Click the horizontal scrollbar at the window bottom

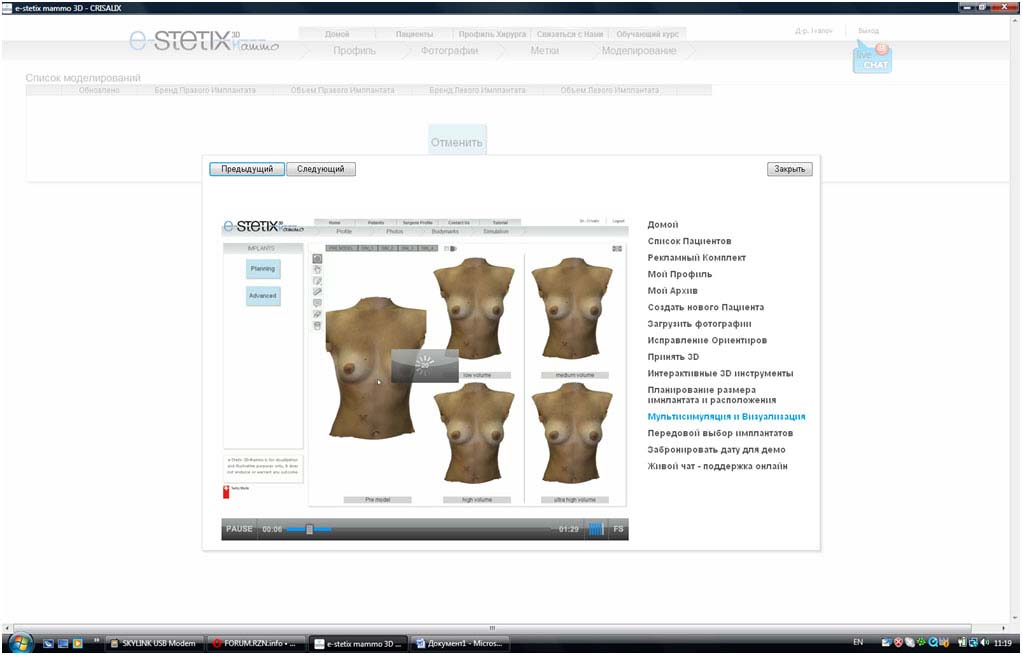tap(492, 628)
